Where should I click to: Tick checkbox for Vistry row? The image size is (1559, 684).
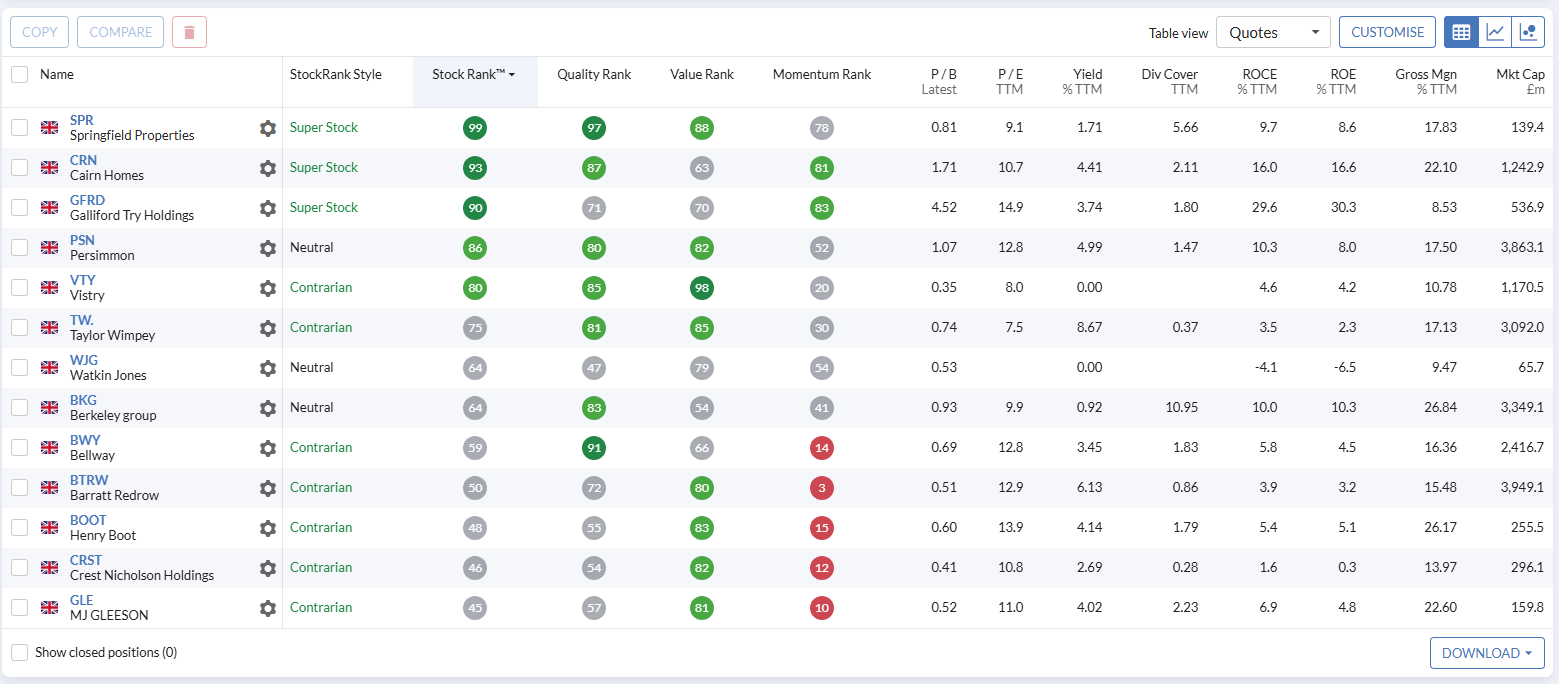[x=20, y=288]
